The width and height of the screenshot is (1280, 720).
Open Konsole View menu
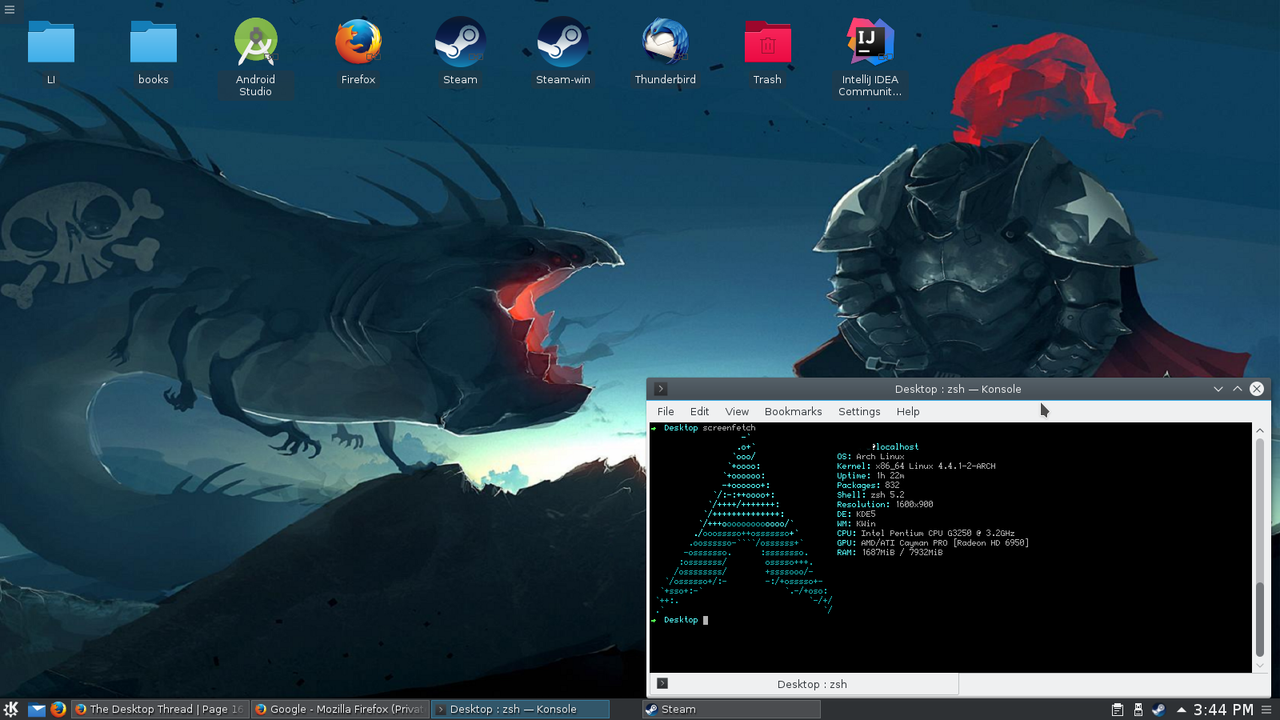point(737,411)
